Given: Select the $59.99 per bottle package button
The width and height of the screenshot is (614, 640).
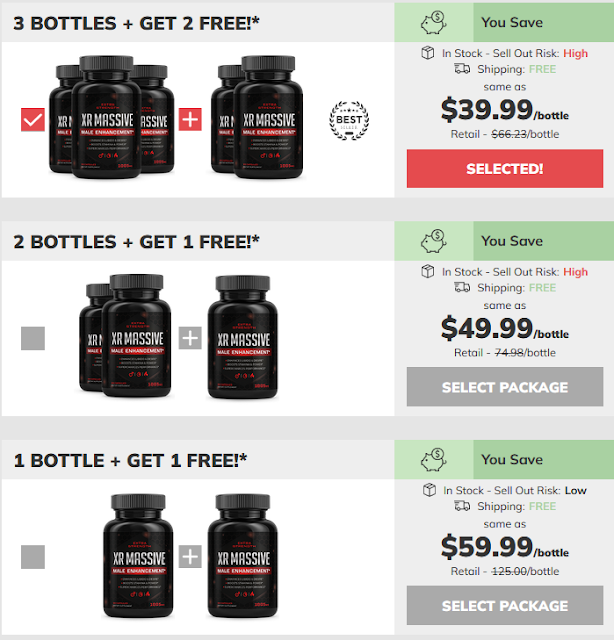Looking at the screenshot, I should pyautogui.click(x=505, y=605).
